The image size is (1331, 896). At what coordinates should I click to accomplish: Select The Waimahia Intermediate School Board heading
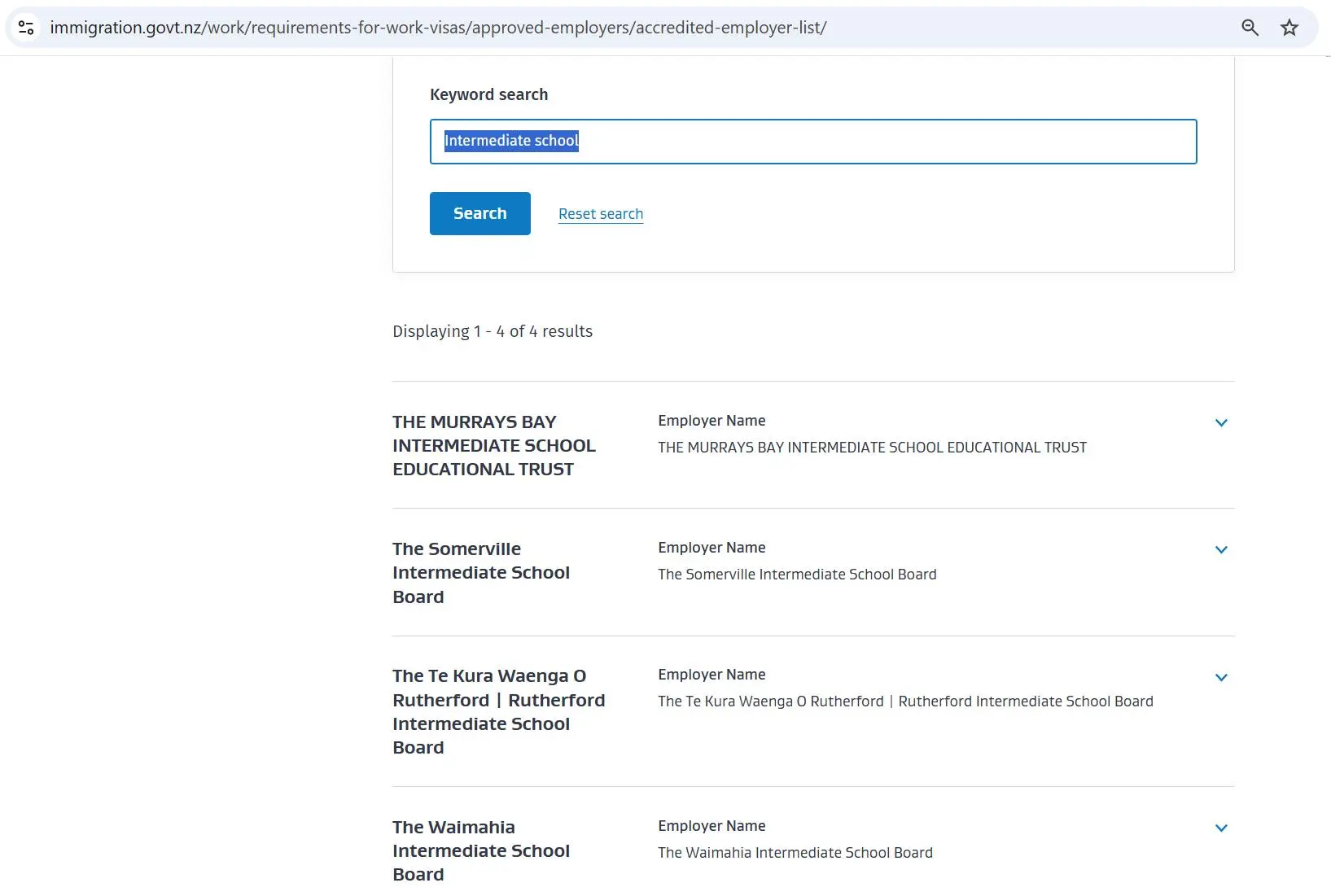(x=480, y=850)
